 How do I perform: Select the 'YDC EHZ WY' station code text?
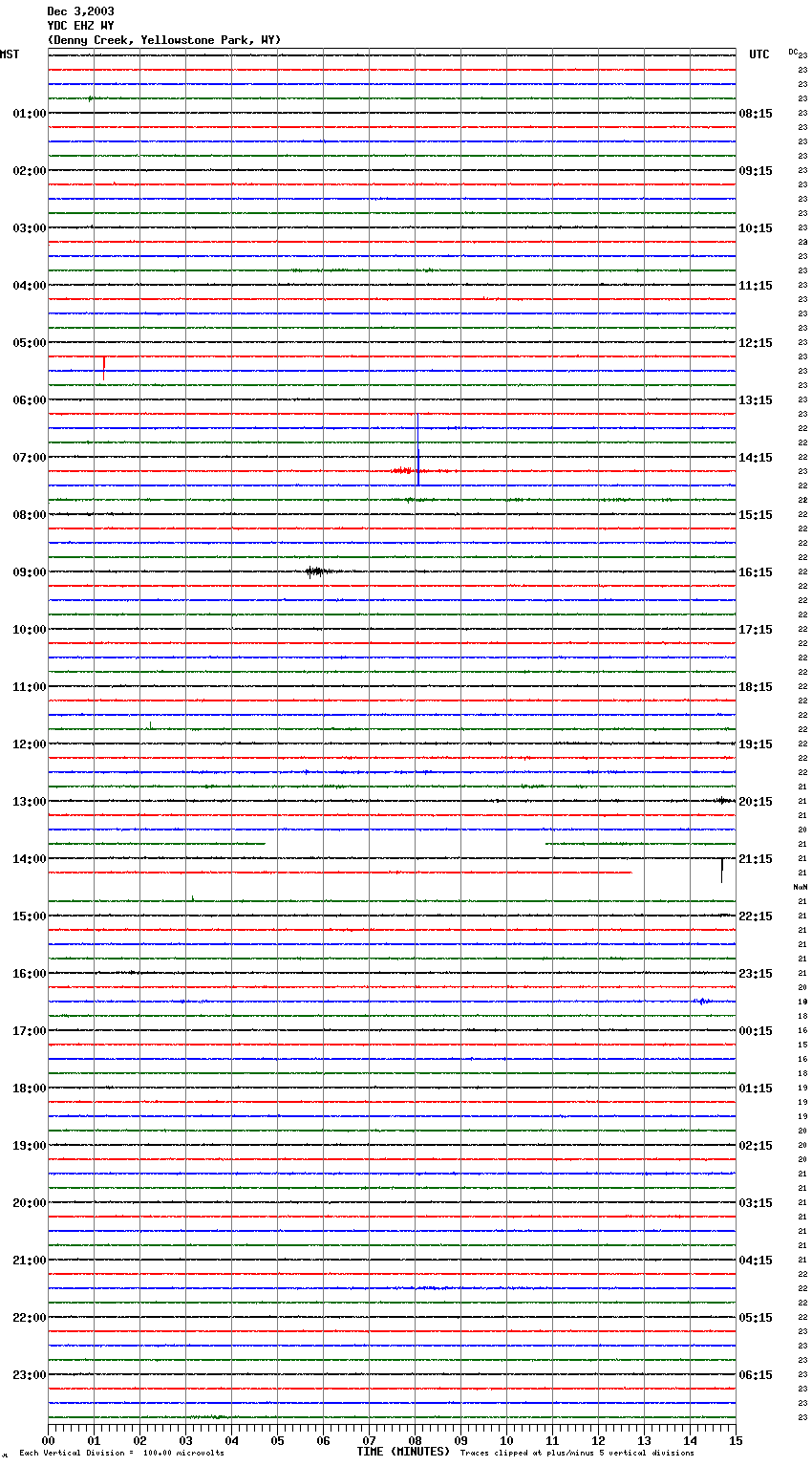pyautogui.click(x=80, y=26)
